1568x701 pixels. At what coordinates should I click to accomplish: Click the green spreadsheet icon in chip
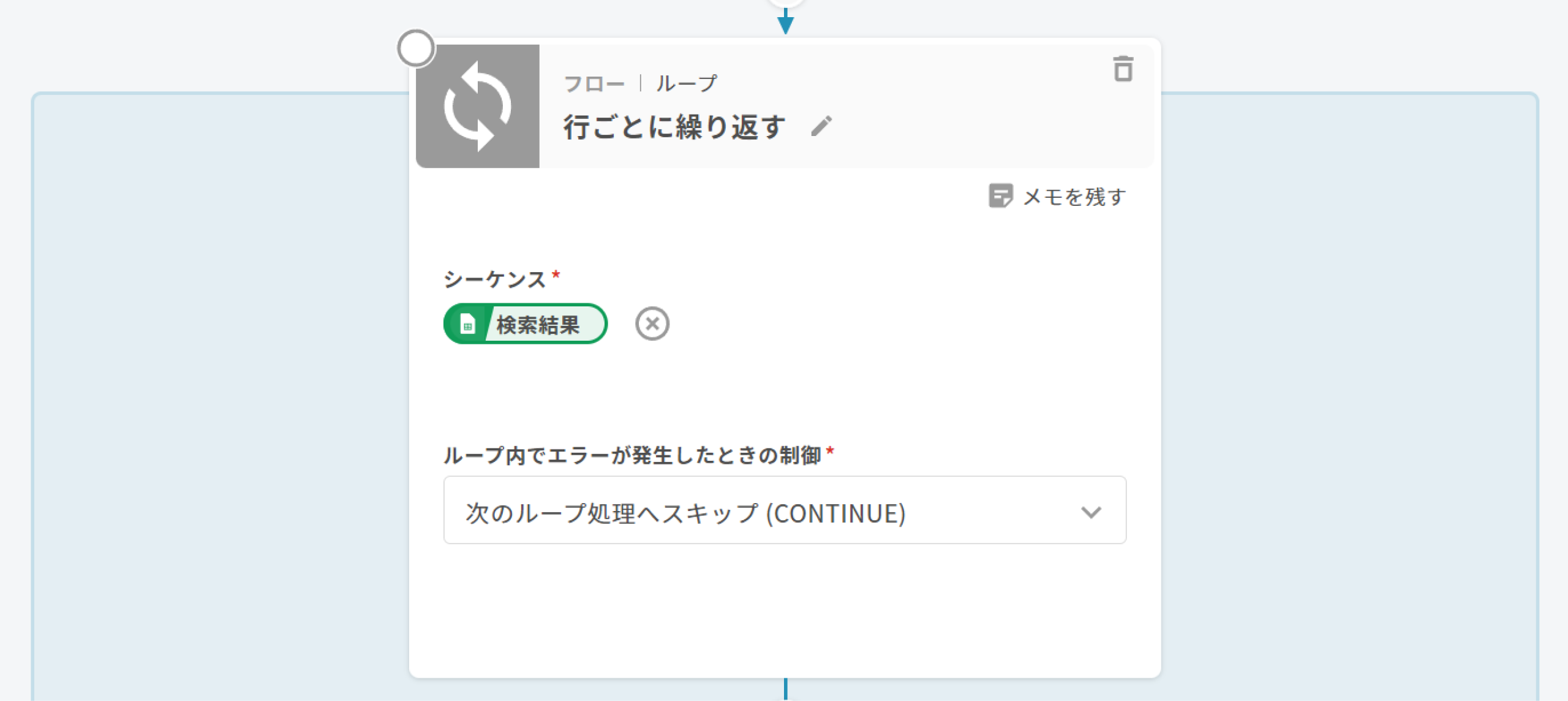pyautogui.click(x=467, y=324)
